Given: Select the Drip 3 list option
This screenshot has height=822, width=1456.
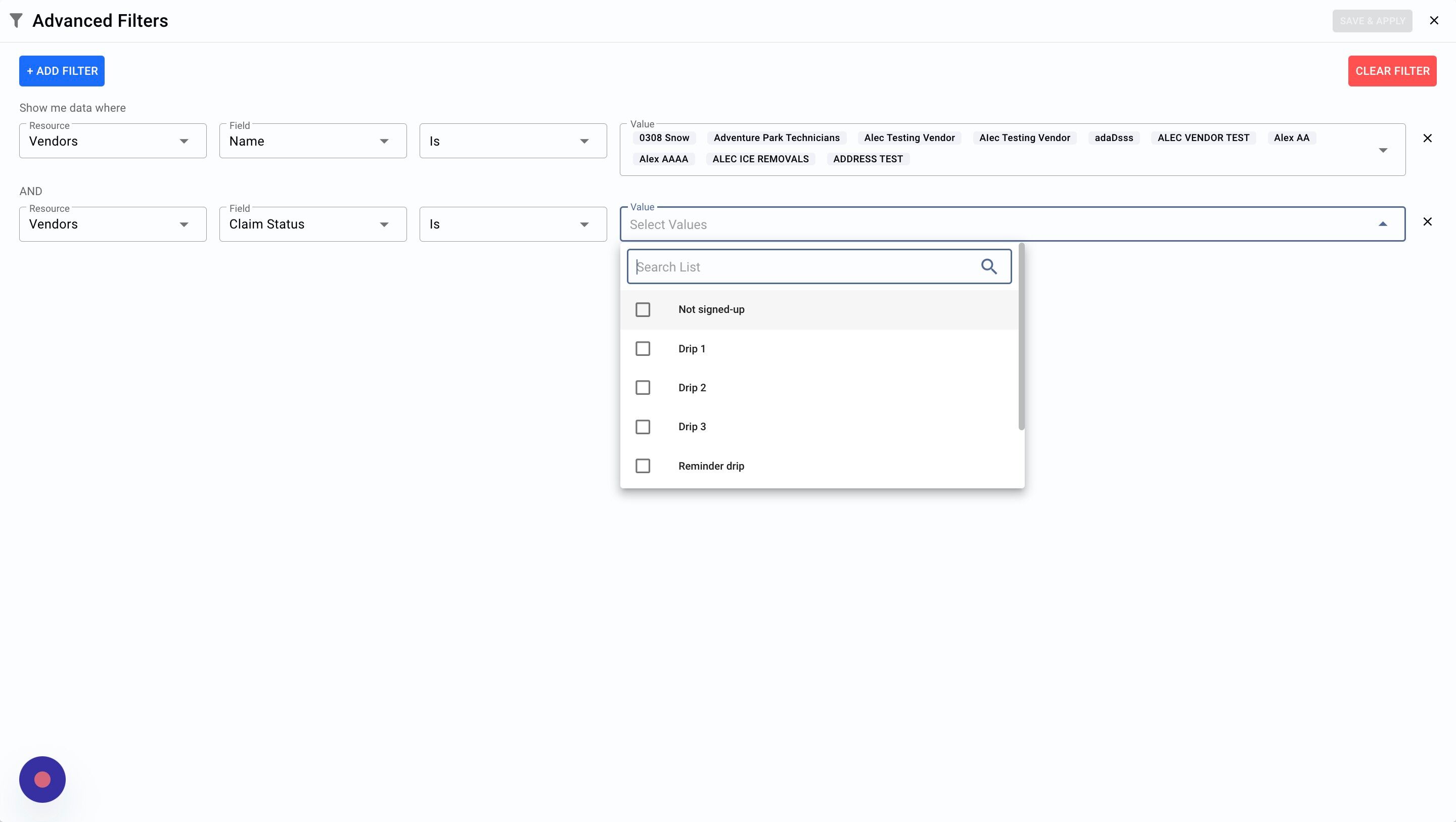Looking at the screenshot, I should pyautogui.click(x=692, y=427).
